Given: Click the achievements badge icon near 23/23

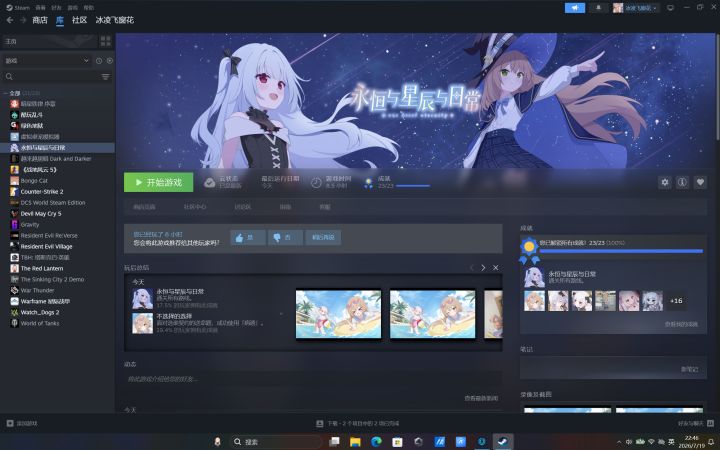Looking at the screenshot, I should point(368,183).
